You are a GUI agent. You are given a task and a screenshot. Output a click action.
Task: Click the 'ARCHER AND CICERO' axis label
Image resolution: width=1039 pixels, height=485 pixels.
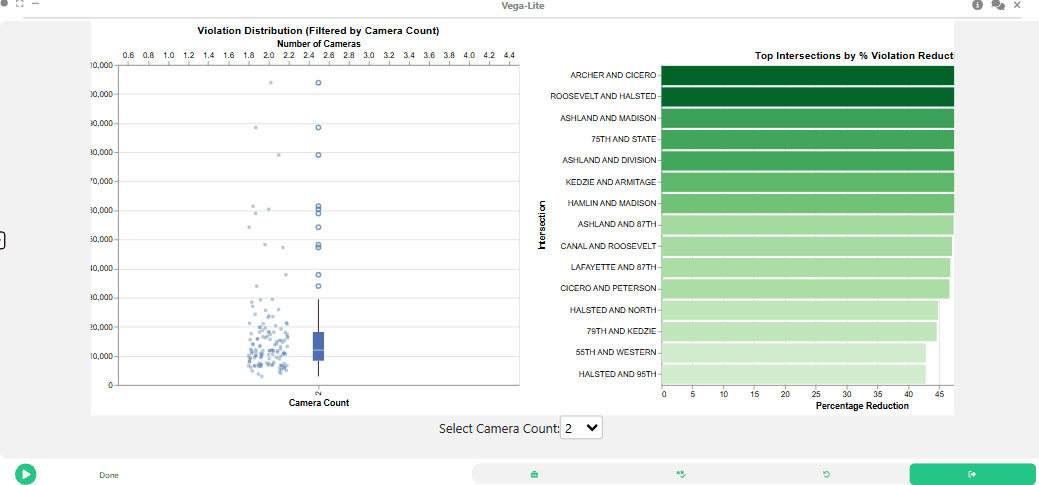(x=613, y=76)
